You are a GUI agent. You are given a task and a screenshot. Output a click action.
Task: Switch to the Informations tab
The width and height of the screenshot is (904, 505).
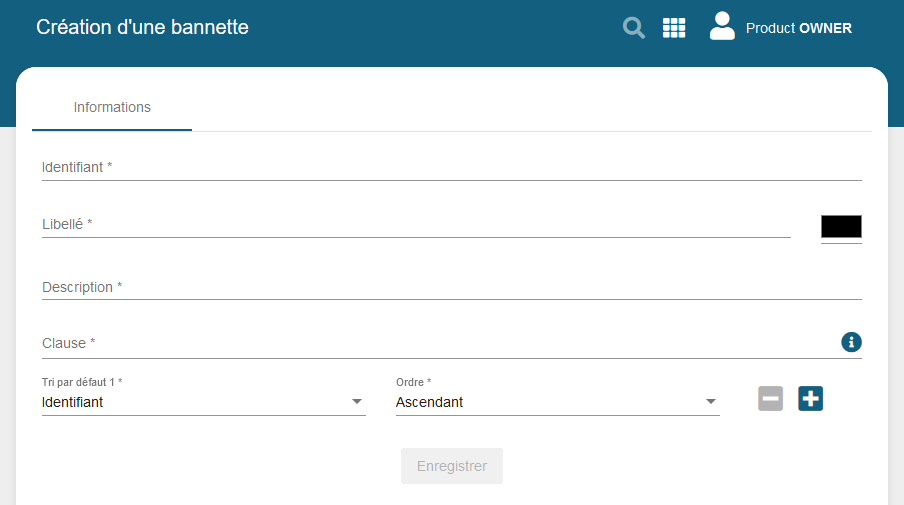112,107
